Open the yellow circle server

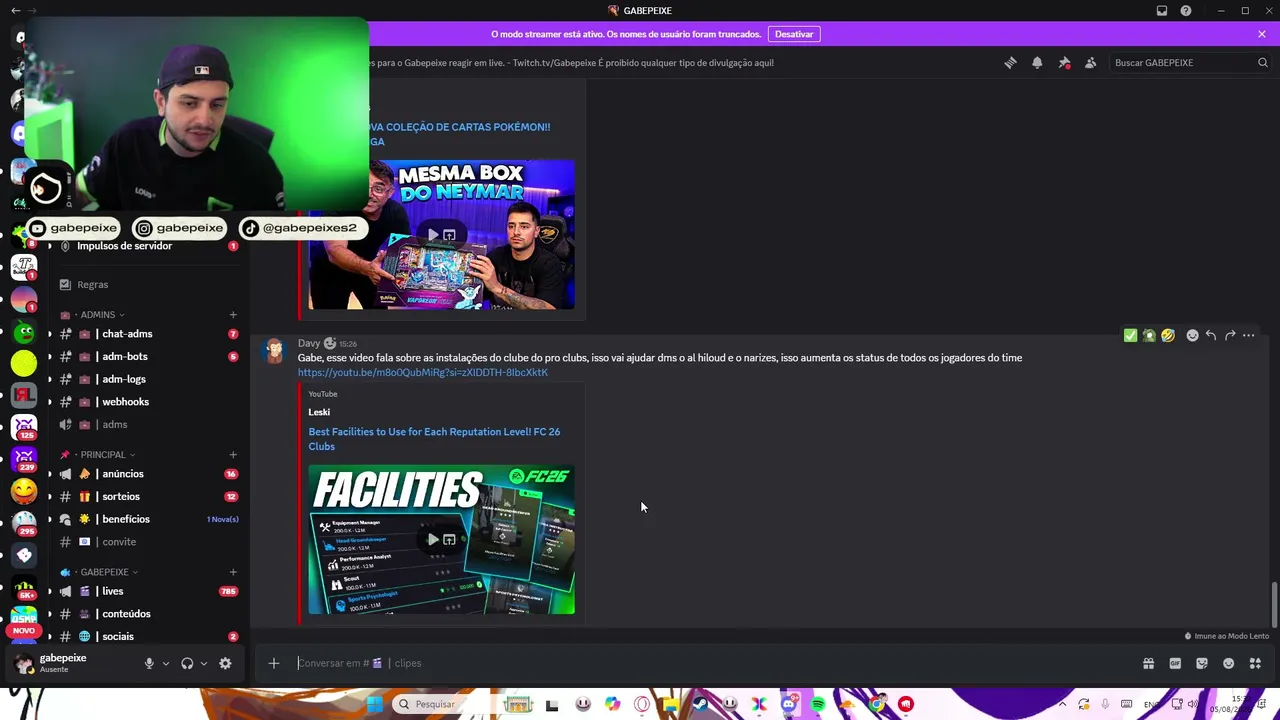pos(24,363)
